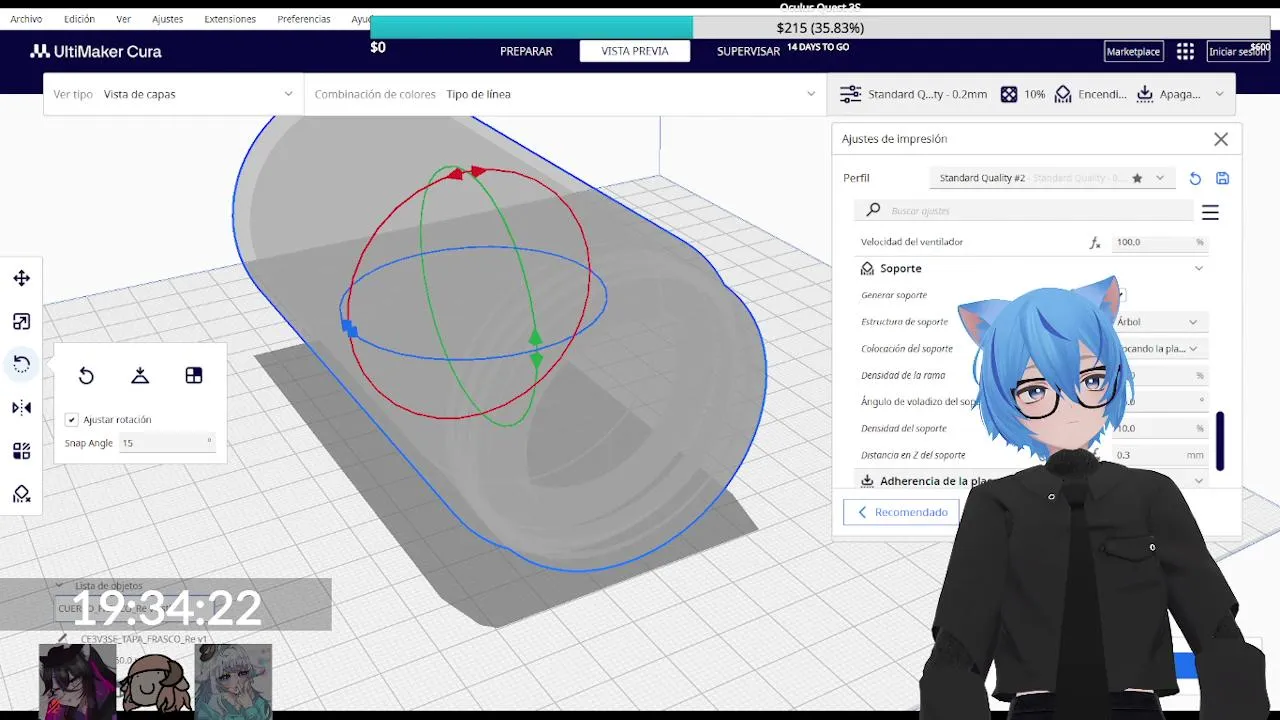Close the Ajustes de impresión panel

[1221, 139]
